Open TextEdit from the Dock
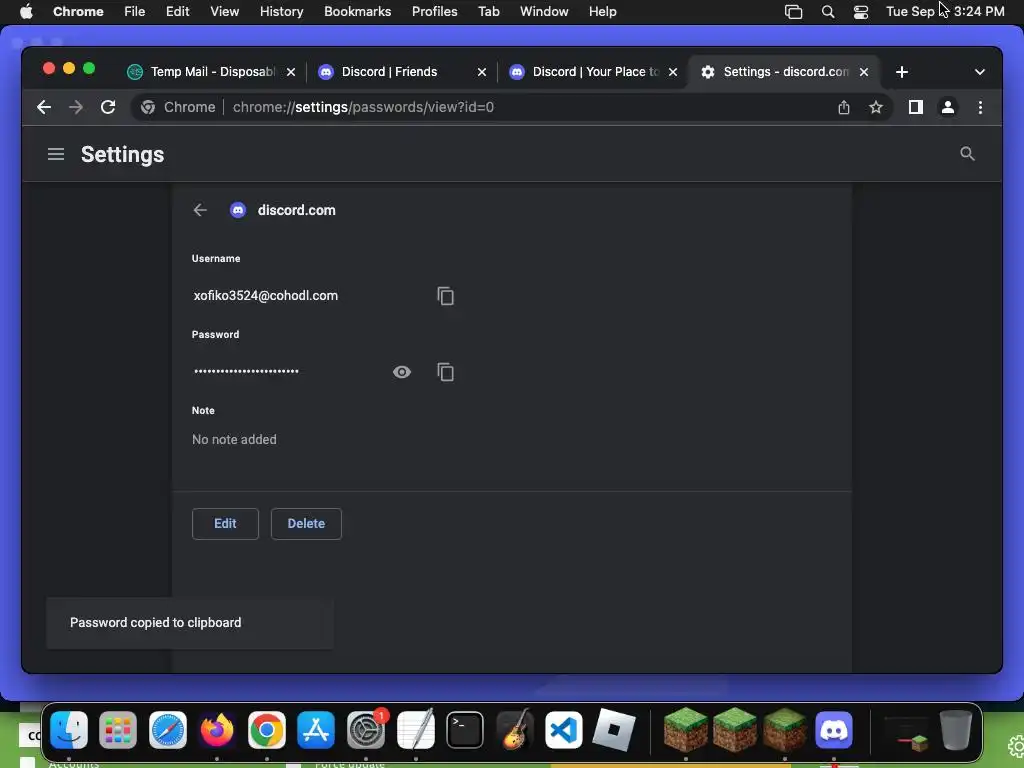The width and height of the screenshot is (1024, 768). (x=415, y=729)
